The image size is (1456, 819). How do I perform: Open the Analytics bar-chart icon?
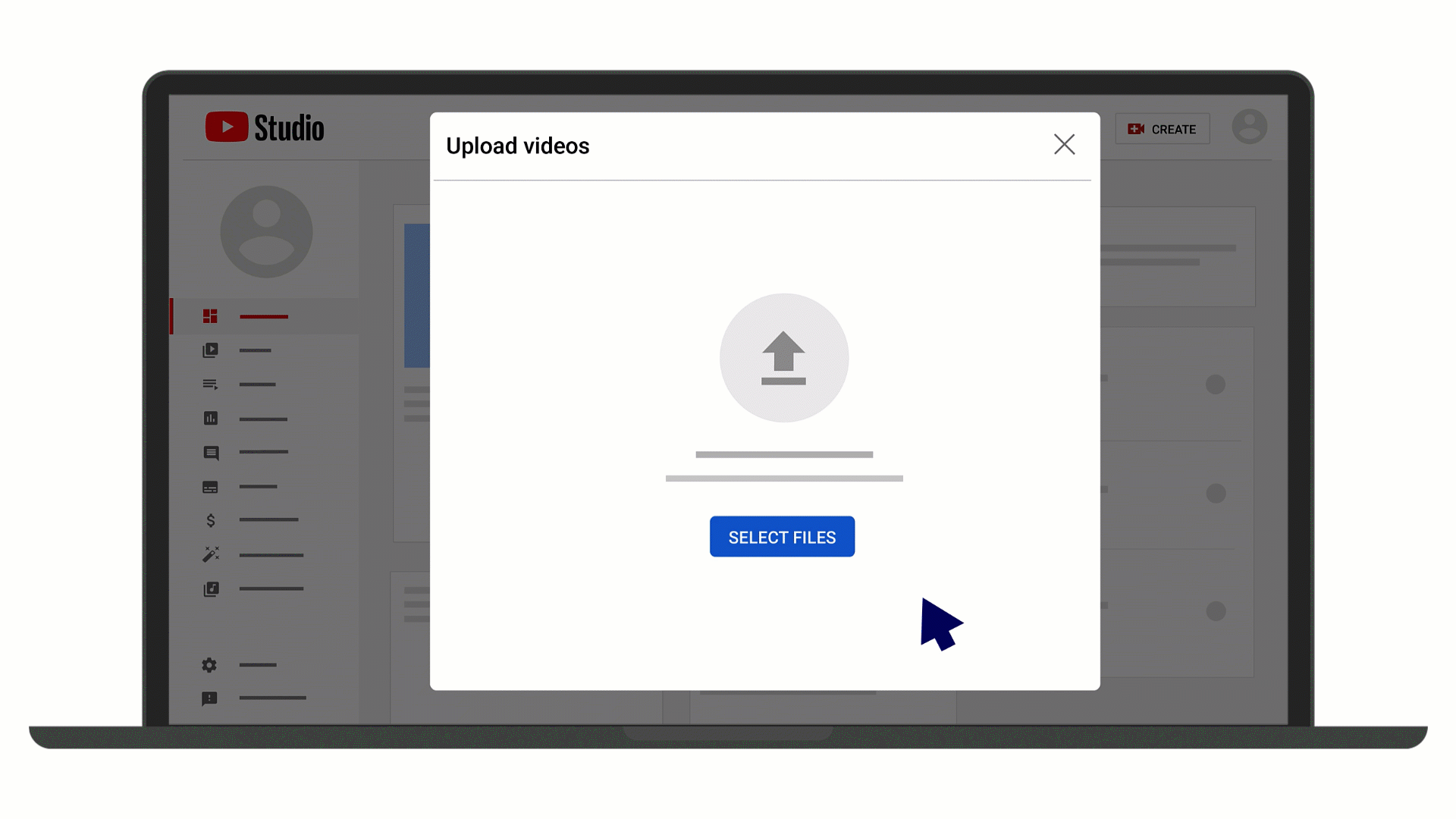coord(210,419)
